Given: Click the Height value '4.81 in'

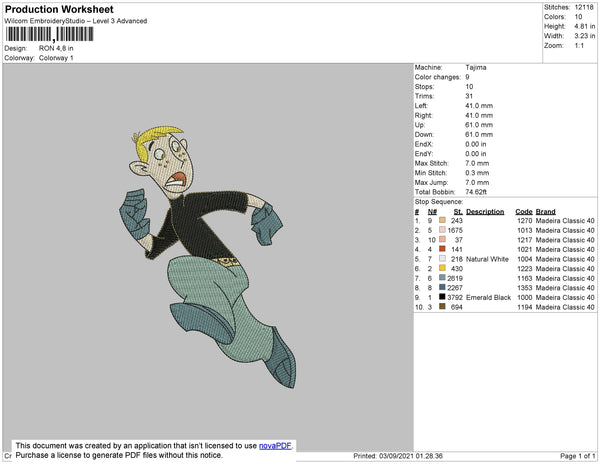Looking at the screenshot, I should coord(585,26).
